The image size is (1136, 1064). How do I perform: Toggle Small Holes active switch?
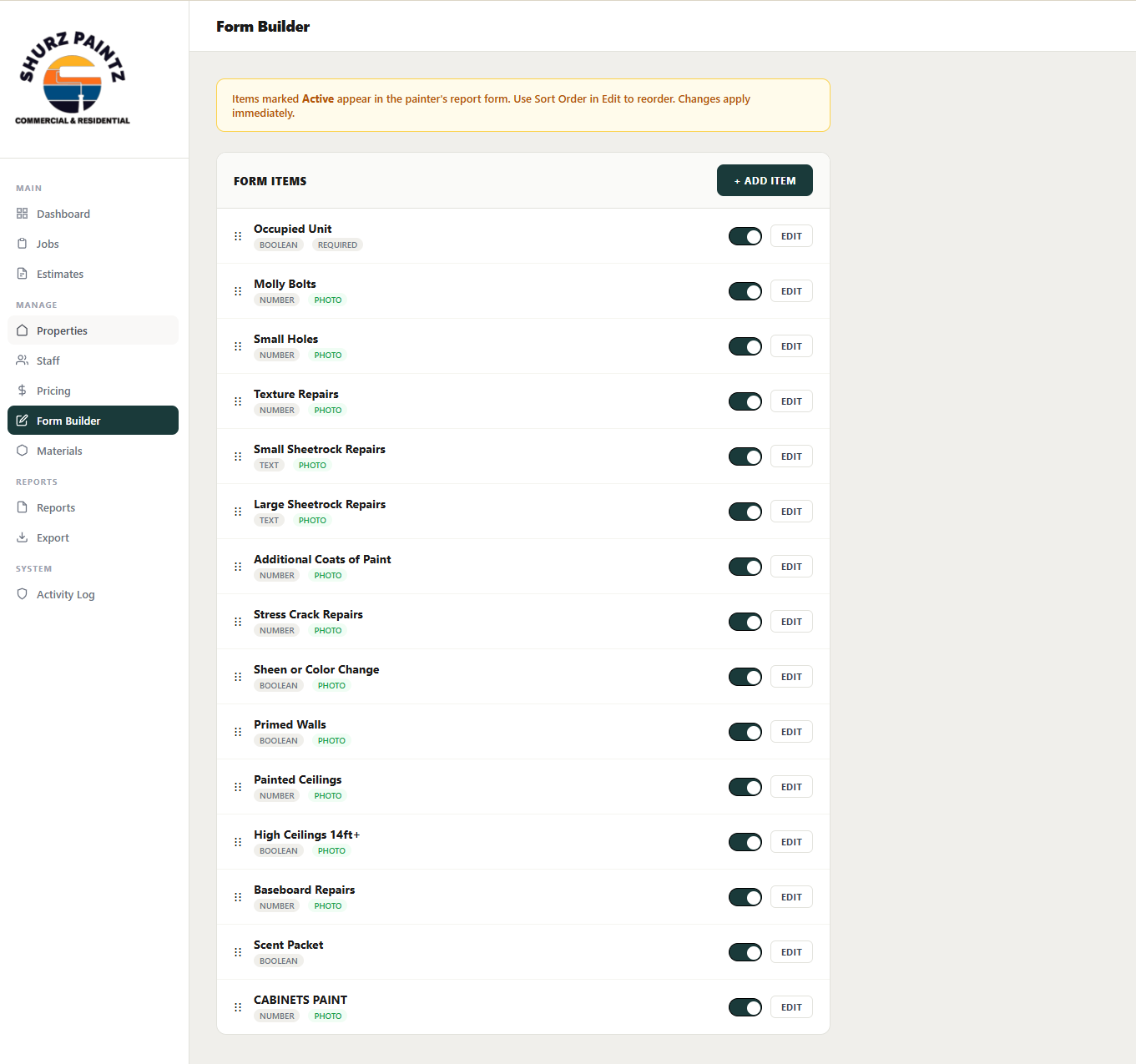point(745,346)
